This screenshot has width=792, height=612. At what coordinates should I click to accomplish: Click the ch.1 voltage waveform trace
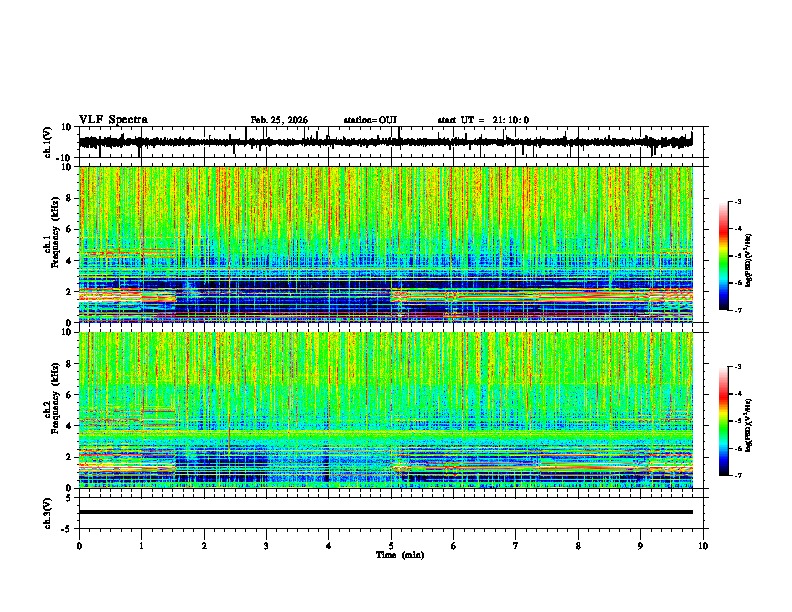[385, 142]
